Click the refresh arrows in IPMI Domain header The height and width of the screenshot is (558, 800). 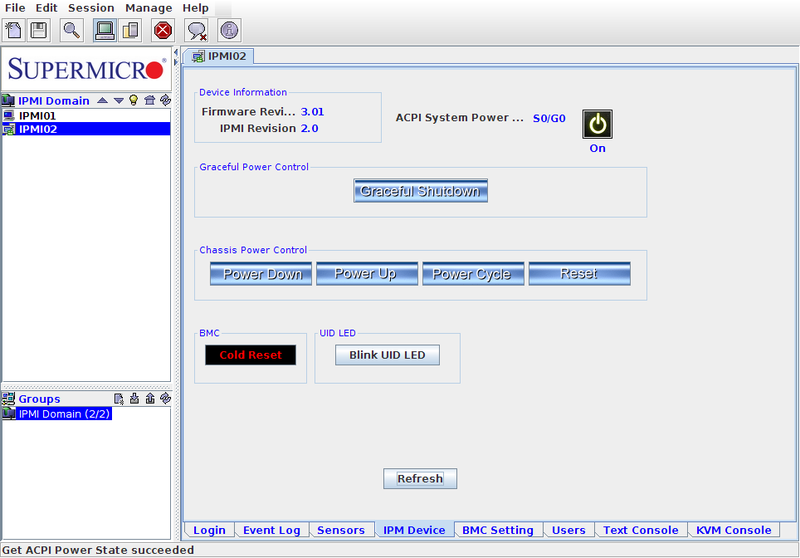(165, 100)
